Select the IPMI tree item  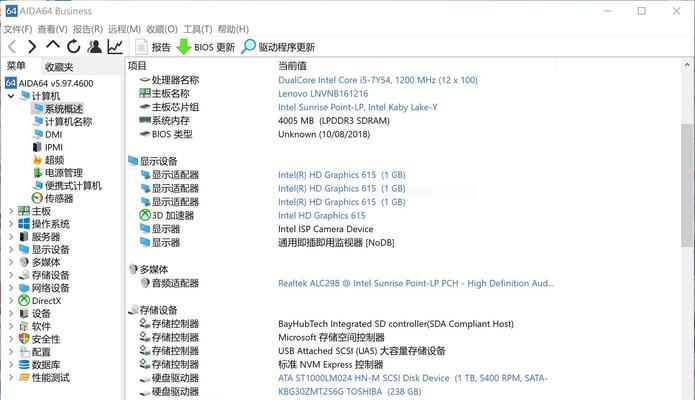(x=47, y=147)
